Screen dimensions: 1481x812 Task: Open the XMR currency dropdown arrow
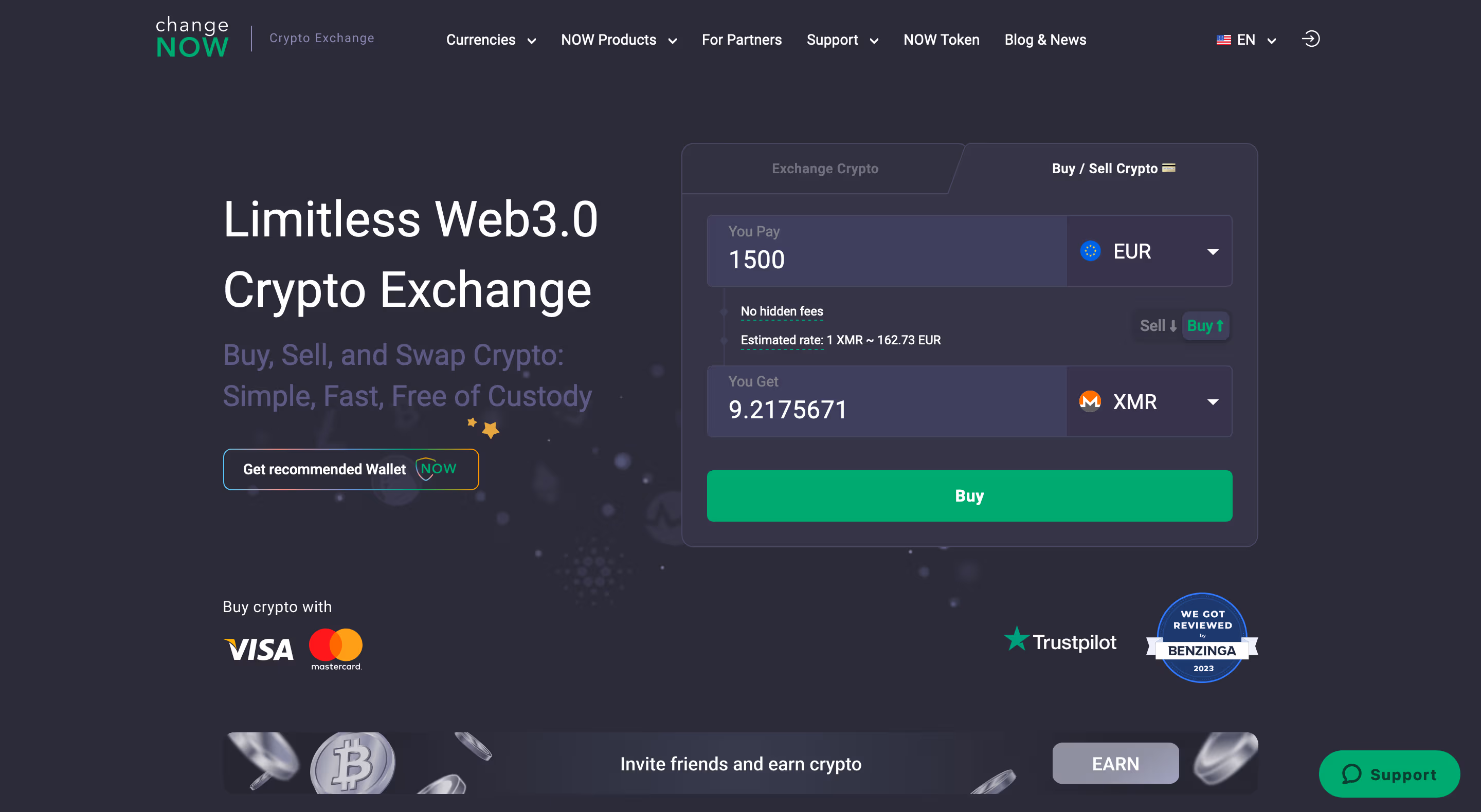pyautogui.click(x=1213, y=402)
